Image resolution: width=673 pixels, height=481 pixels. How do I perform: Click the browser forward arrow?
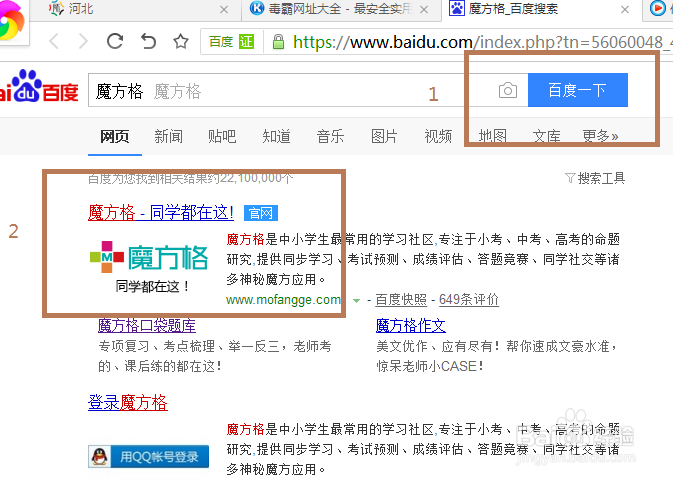tap(84, 42)
